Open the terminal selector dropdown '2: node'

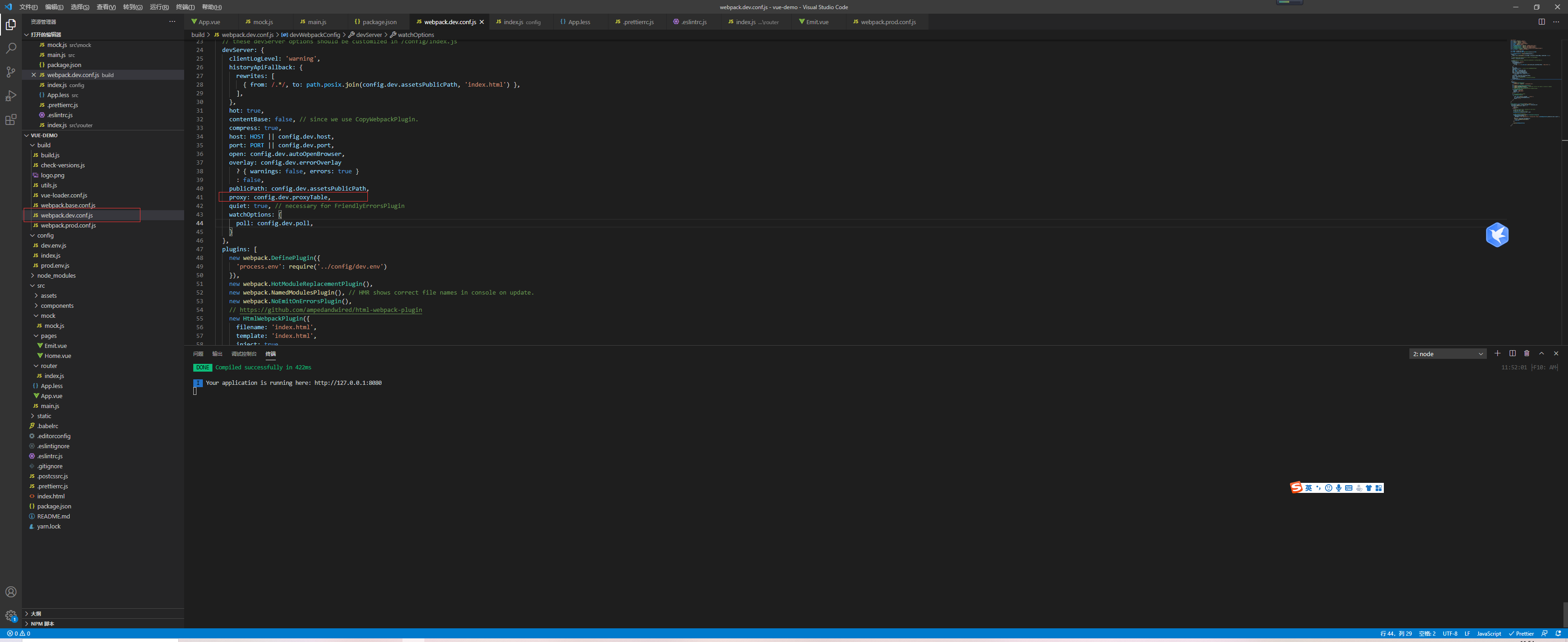click(1448, 354)
